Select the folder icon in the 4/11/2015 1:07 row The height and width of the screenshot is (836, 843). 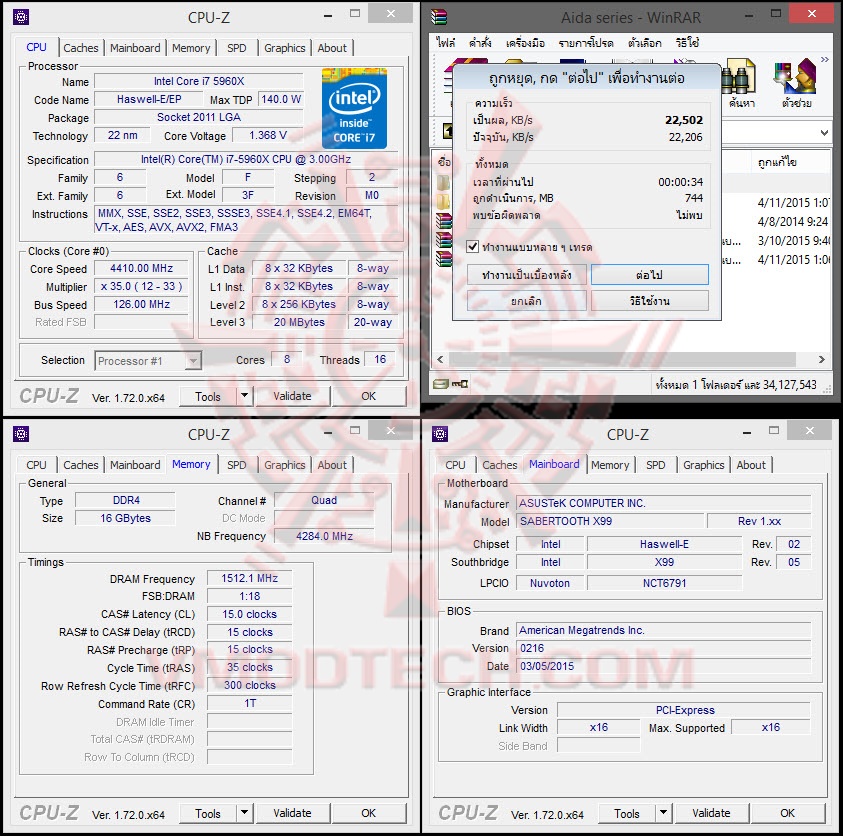pyautogui.click(x=444, y=202)
